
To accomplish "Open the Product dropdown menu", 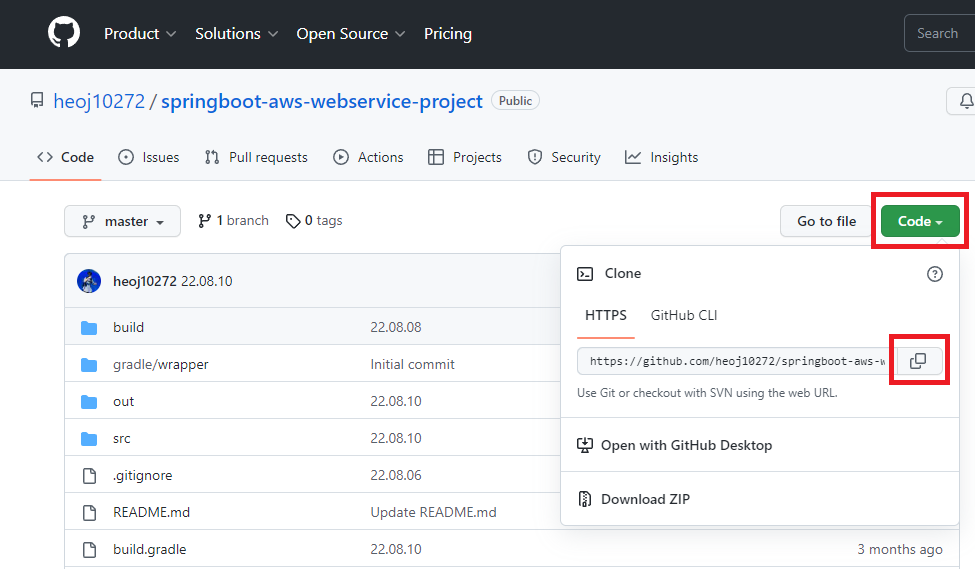I will [x=140, y=34].
